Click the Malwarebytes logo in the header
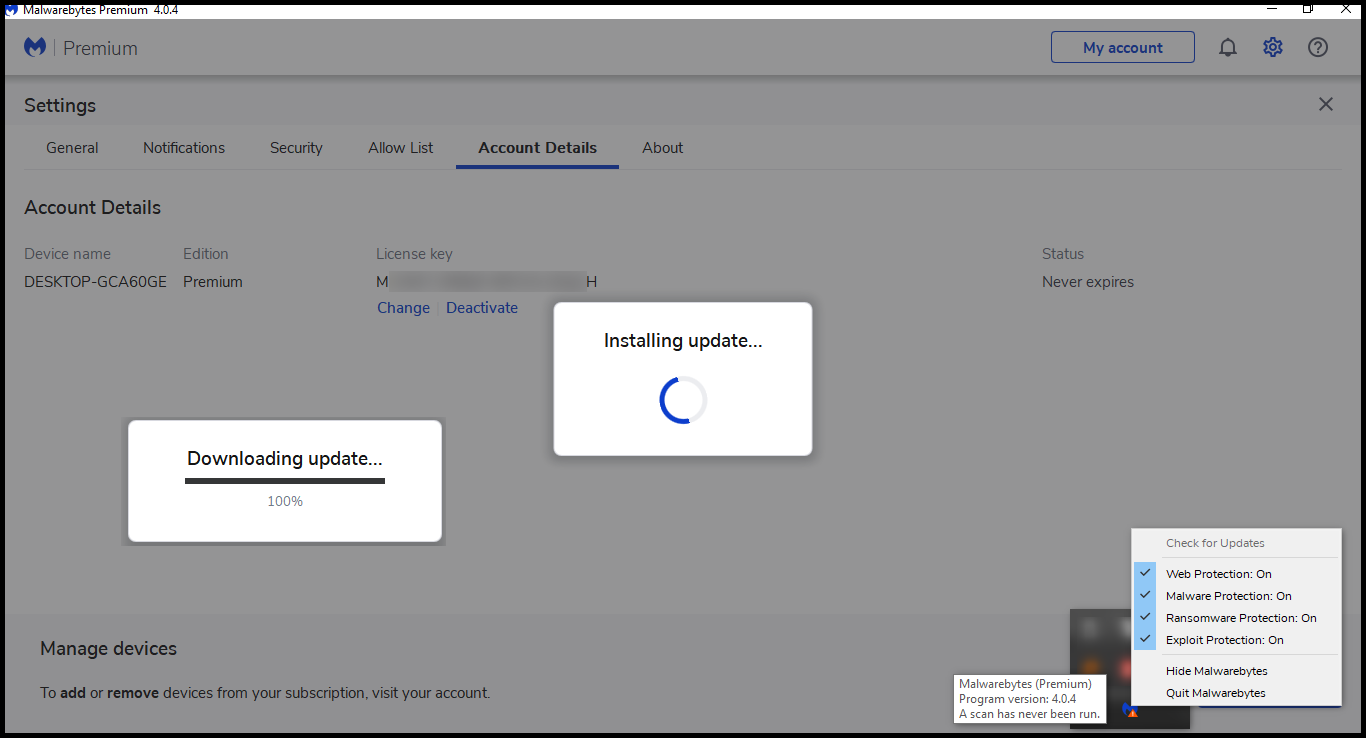Viewport: 1366px width, 738px height. pyautogui.click(x=35, y=47)
